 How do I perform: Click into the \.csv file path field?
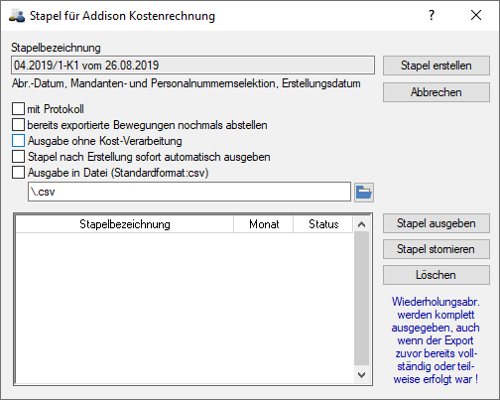(189, 192)
